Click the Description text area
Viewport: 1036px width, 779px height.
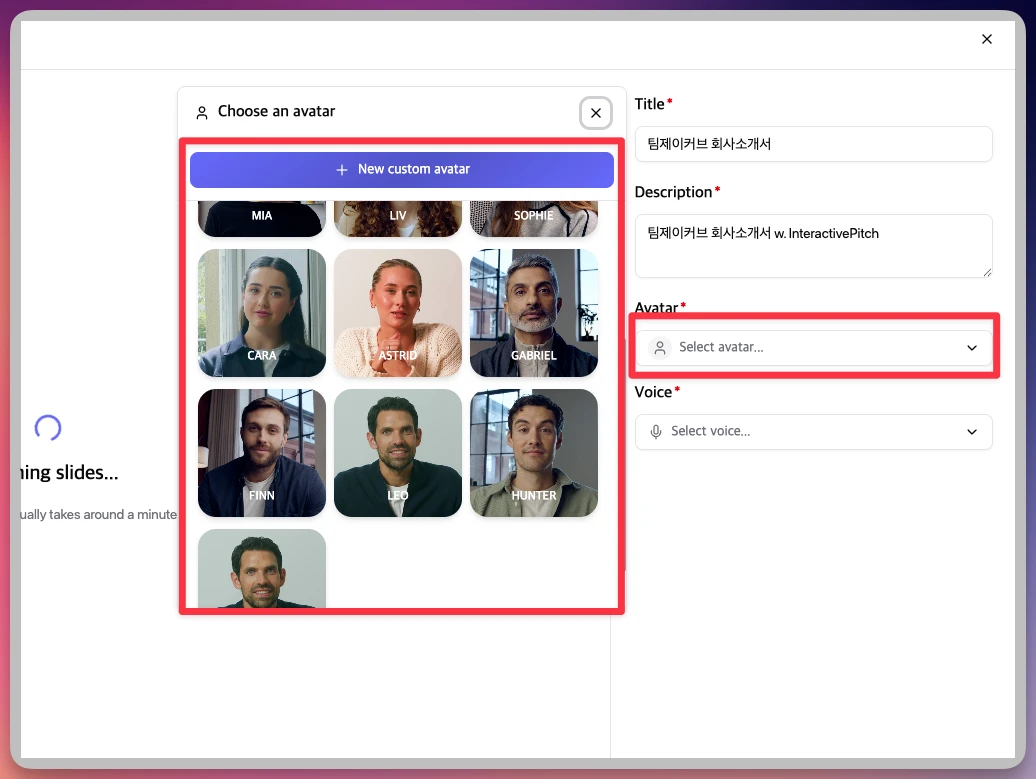click(813, 246)
